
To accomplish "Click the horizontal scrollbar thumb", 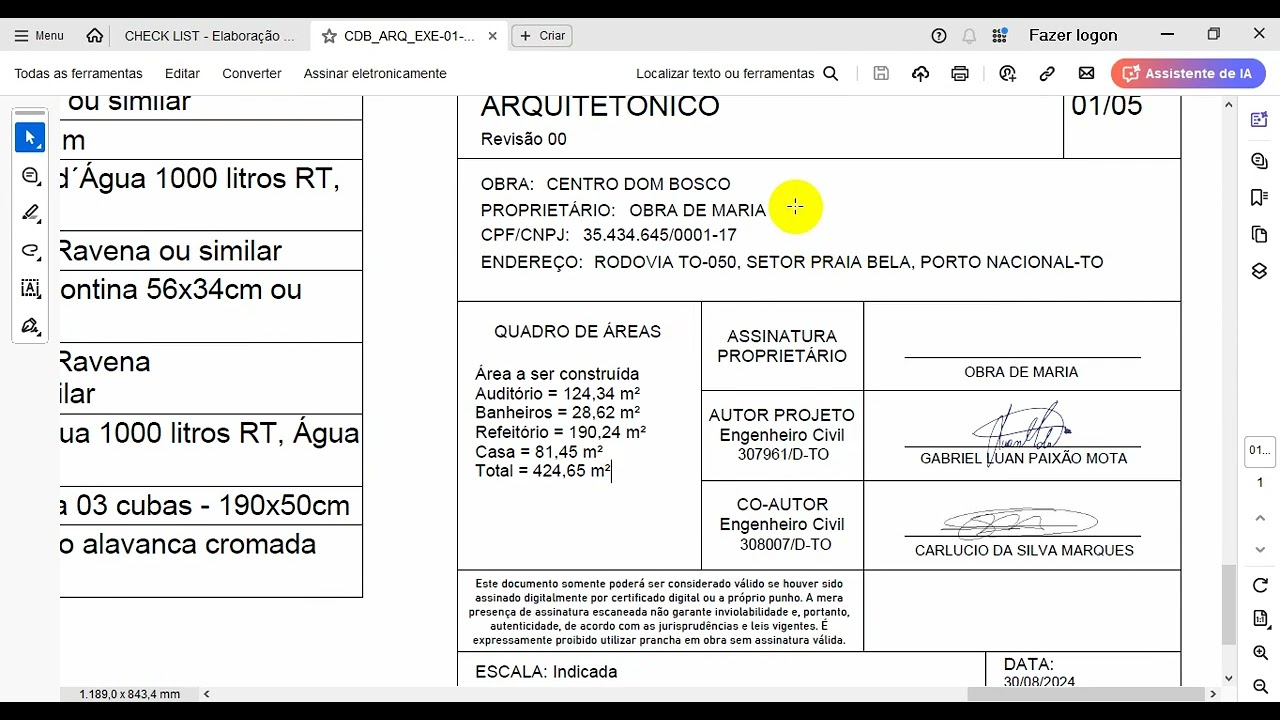I will pos(1086,694).
